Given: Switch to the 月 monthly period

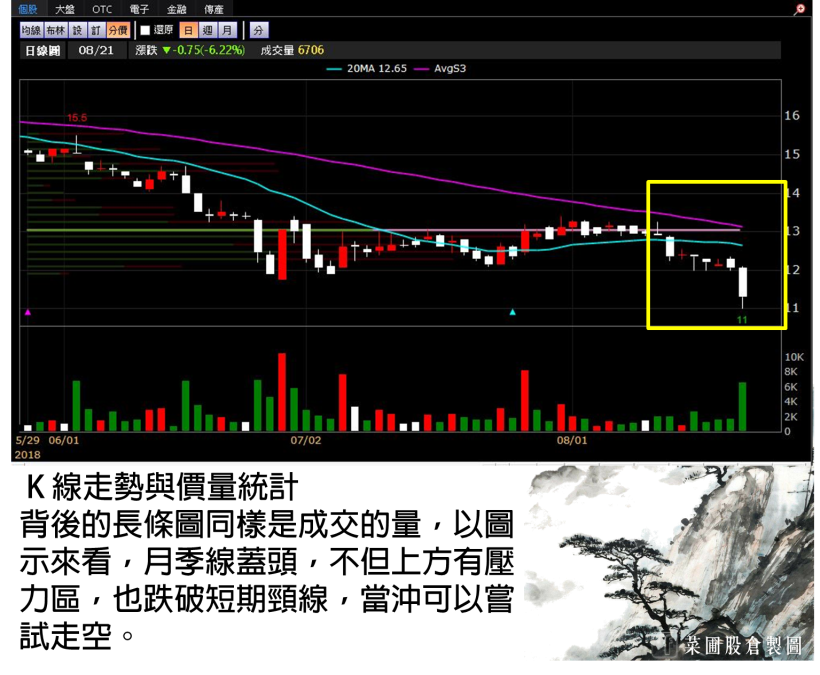Looking at the screenshot, I should pos(227,30).
